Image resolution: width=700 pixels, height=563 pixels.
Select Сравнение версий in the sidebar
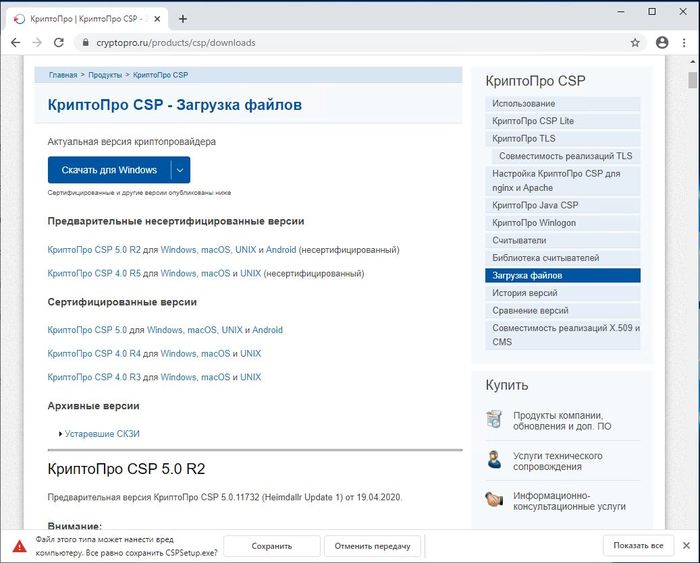coord(562,310)
